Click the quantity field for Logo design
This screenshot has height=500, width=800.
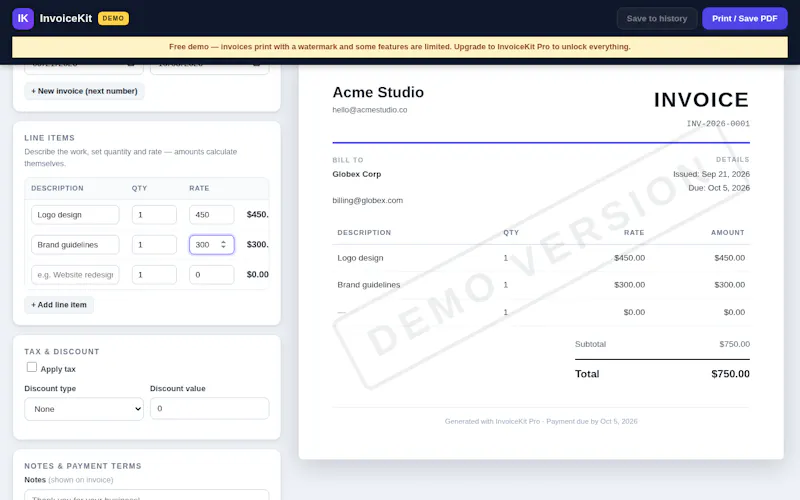coord(154,215)
